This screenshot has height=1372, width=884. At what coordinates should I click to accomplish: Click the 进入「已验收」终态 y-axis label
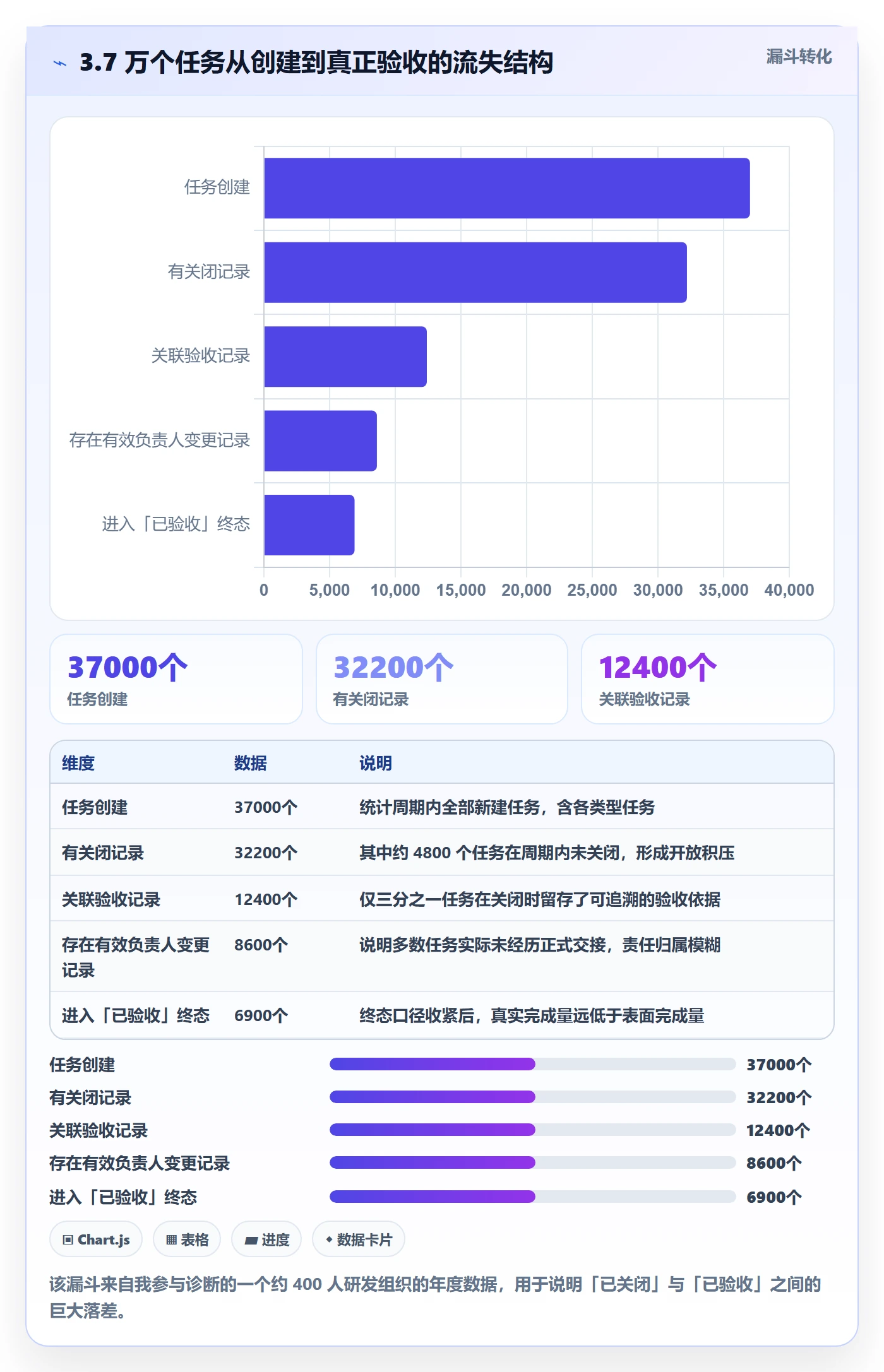click(176, 524)
